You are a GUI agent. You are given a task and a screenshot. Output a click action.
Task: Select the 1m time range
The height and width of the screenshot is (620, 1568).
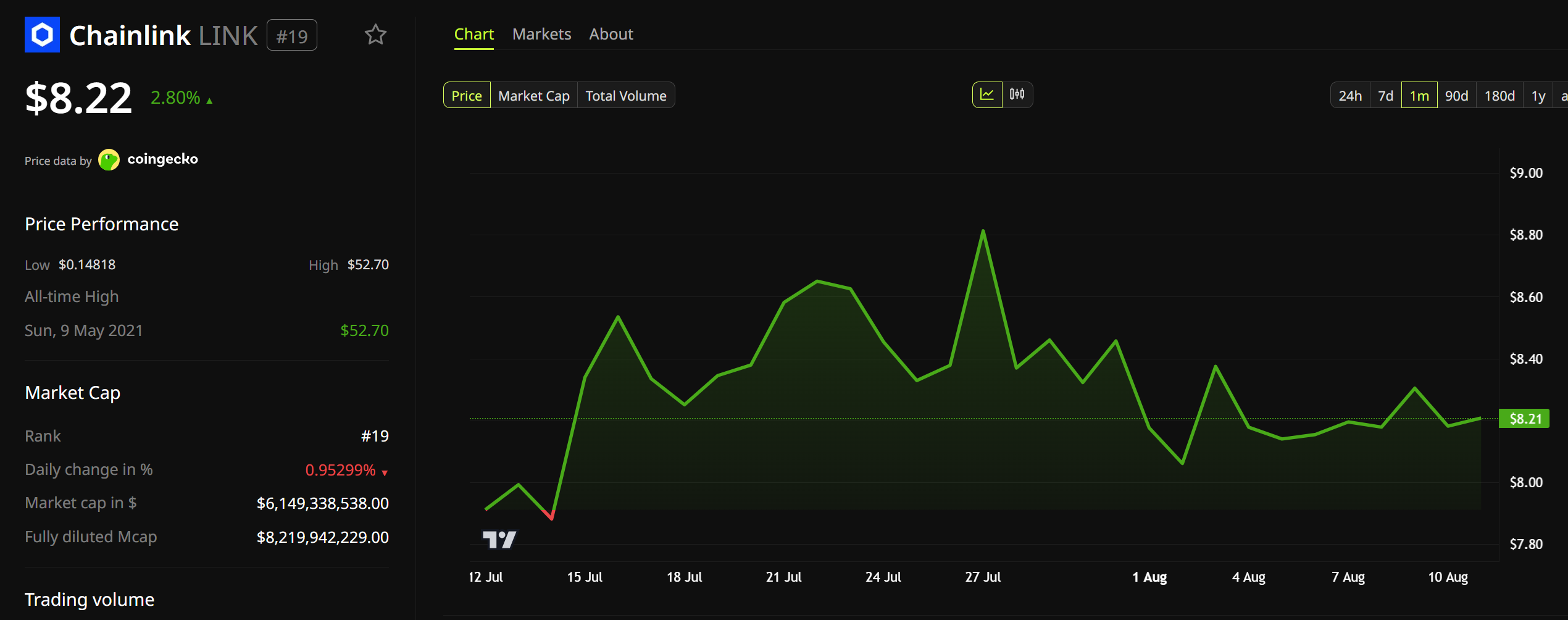click(x=1419, y=96)
